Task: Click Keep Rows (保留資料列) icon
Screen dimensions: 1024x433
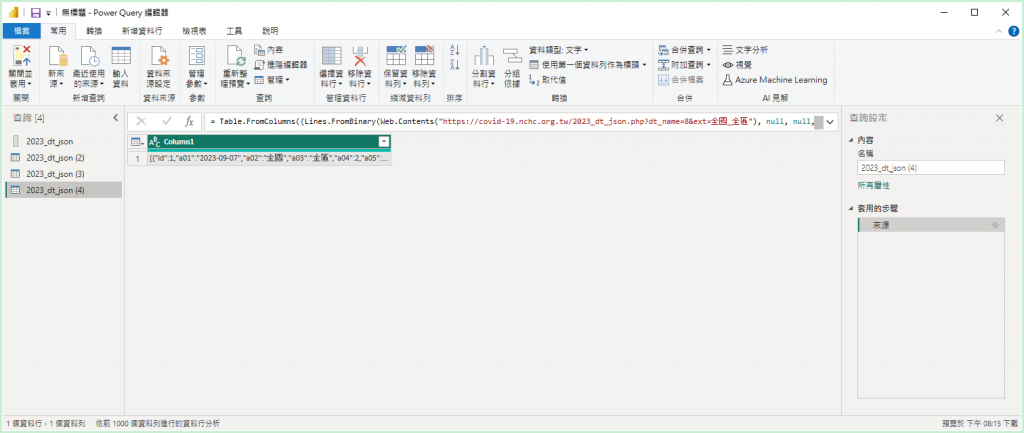Action: pos(396,56)
